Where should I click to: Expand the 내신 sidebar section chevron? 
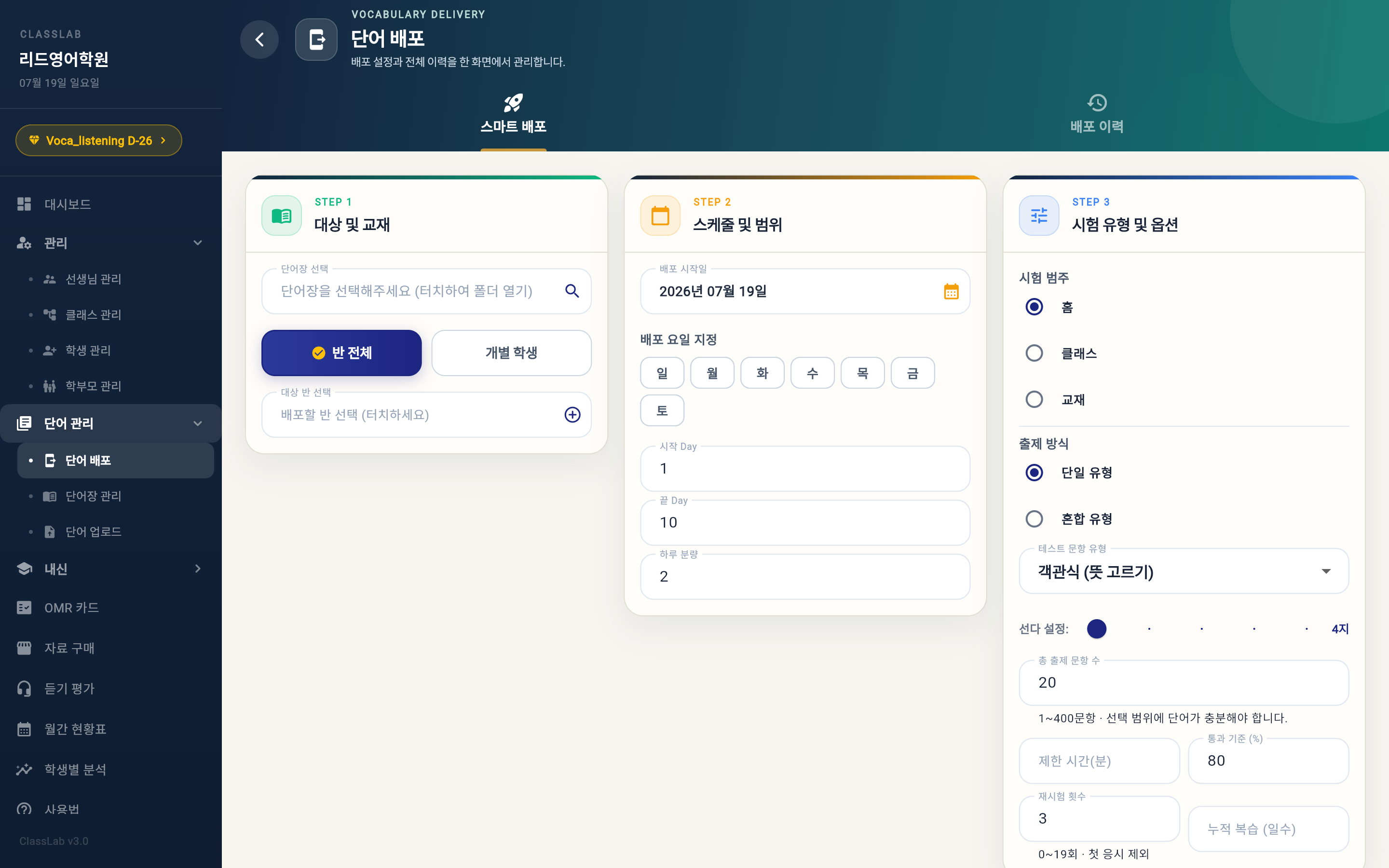tap(197, 569)
